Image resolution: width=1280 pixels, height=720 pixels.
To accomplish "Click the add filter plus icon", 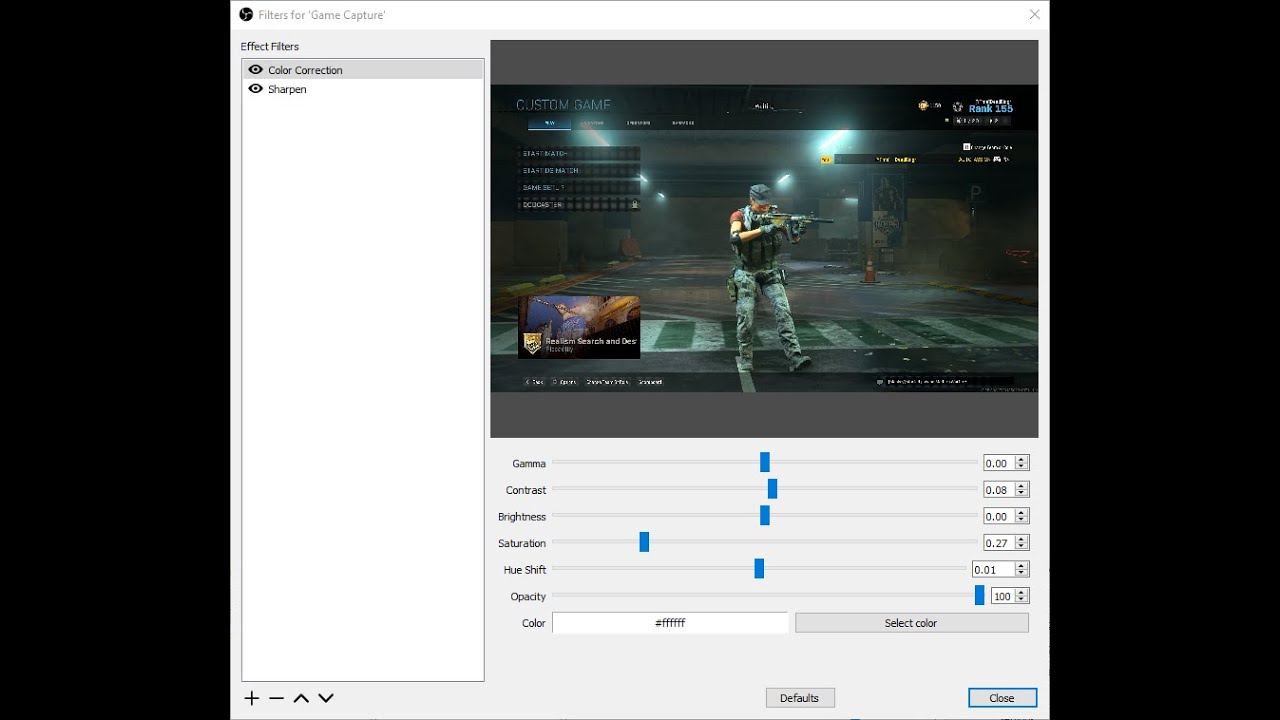I will point(252,698).
